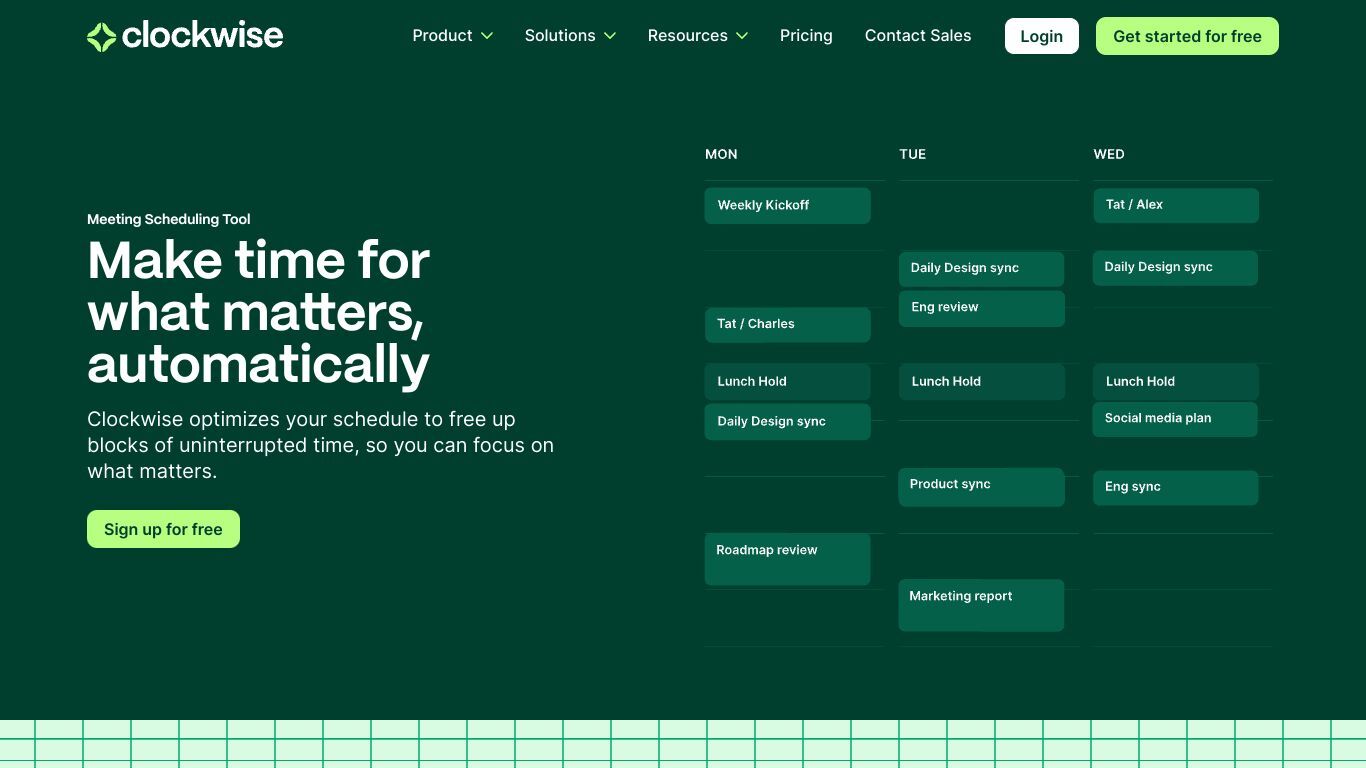The image size is (1366, 768).
Task: Select the Eng sync event
Action: 1175,488
